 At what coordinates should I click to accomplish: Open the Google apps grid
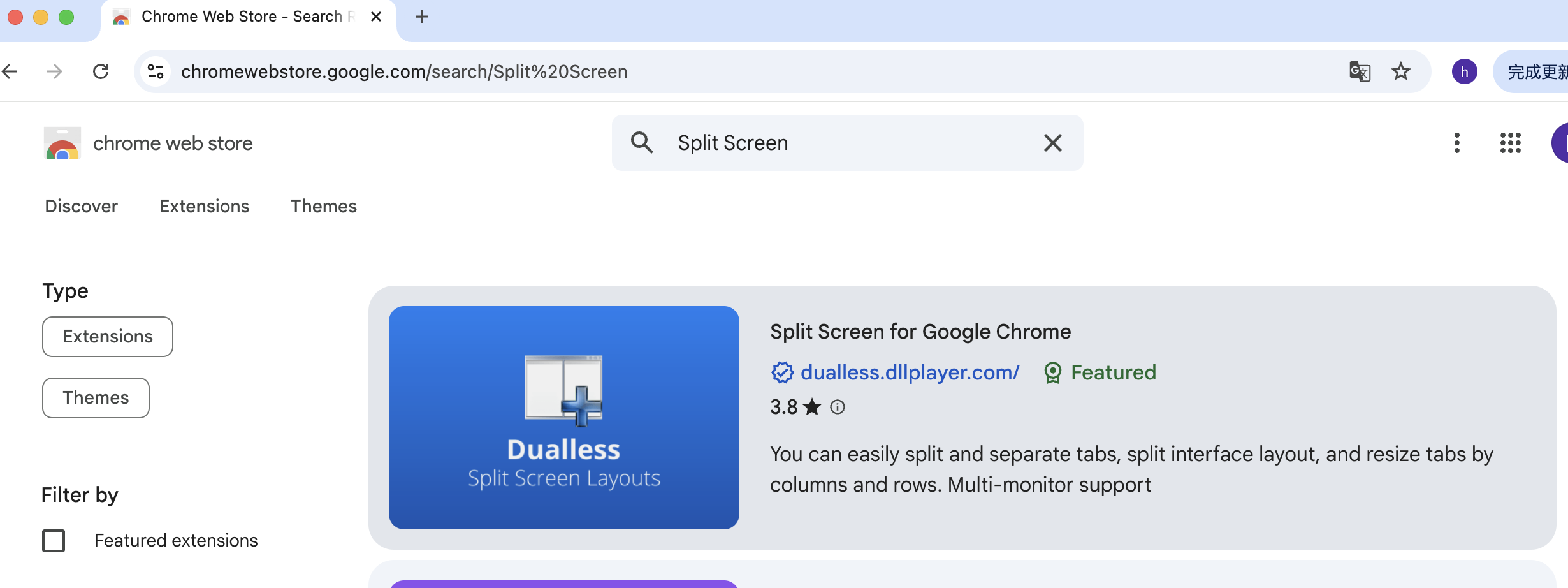pos(1510,143)
